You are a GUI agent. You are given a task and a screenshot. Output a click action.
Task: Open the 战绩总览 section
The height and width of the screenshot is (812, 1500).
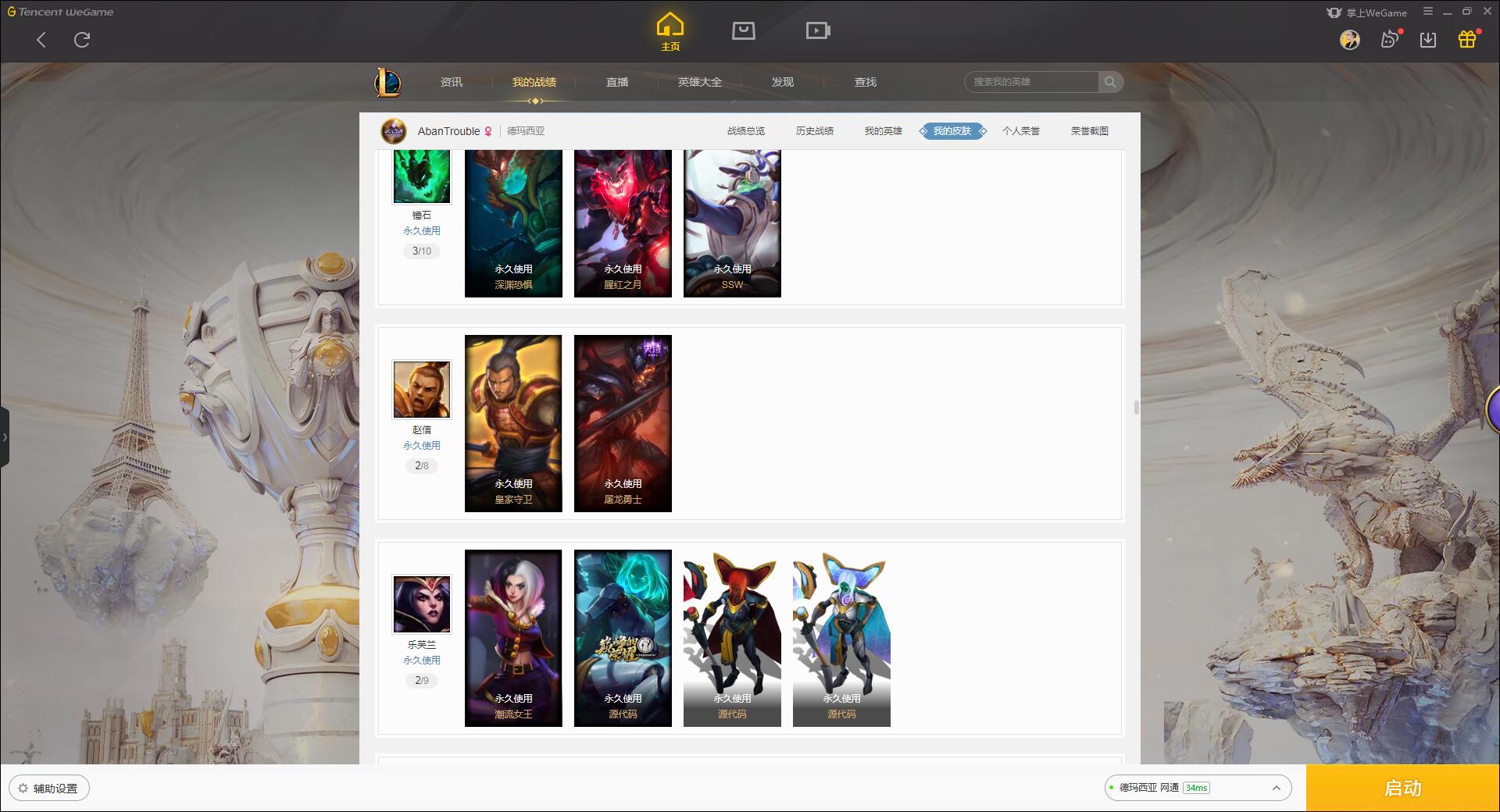pyautogui.click(x=746, y=131)
